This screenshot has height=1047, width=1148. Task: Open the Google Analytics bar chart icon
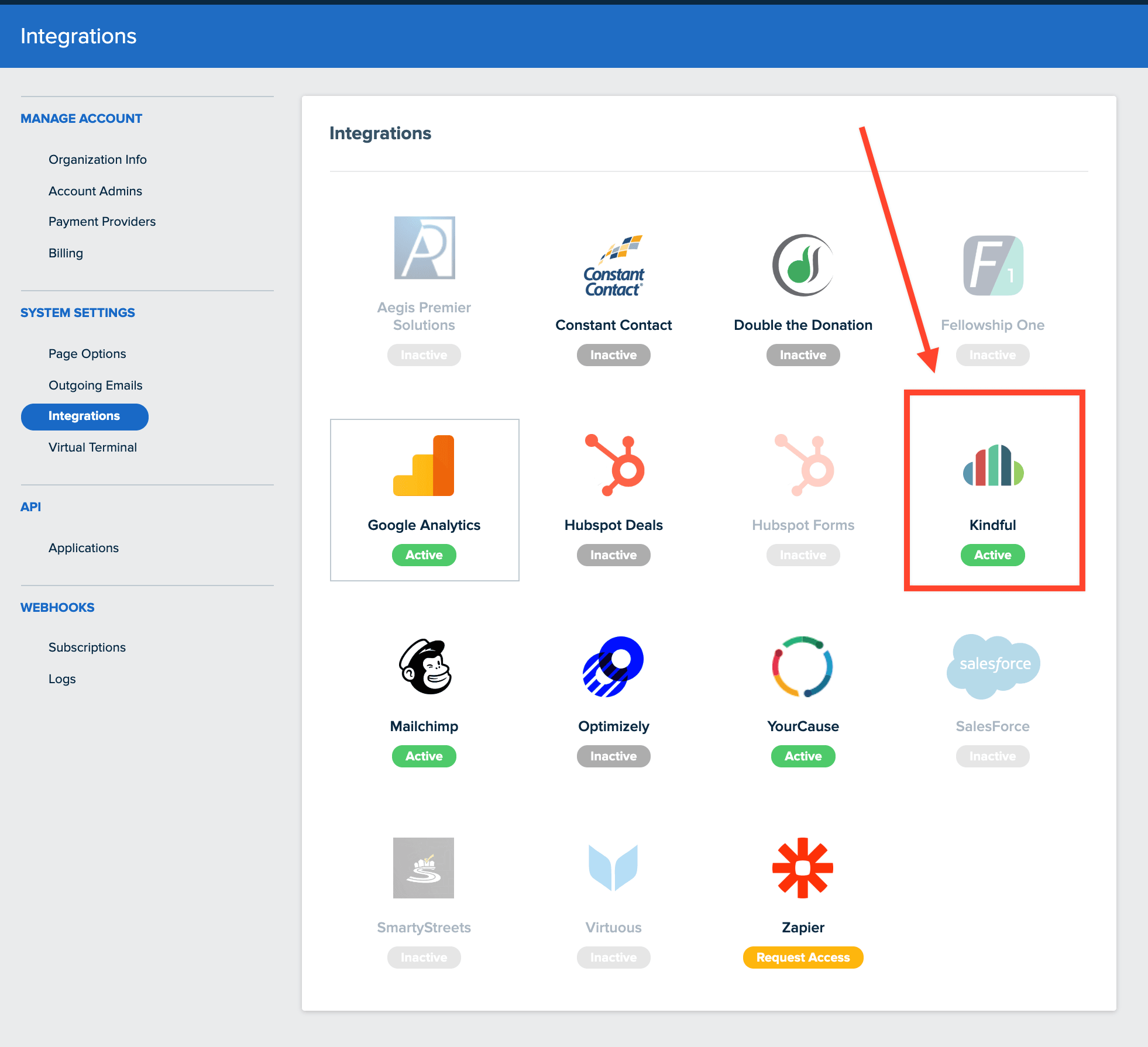coord(424,466)
